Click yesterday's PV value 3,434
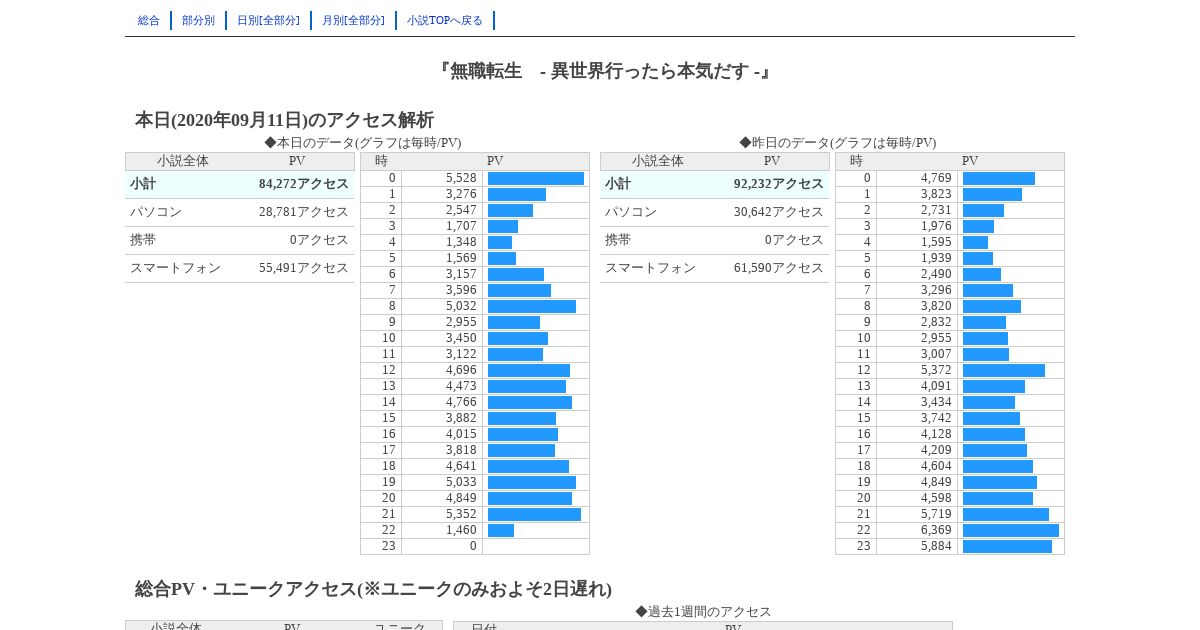The image size is (1200, 630). click(x=936, y=403)
